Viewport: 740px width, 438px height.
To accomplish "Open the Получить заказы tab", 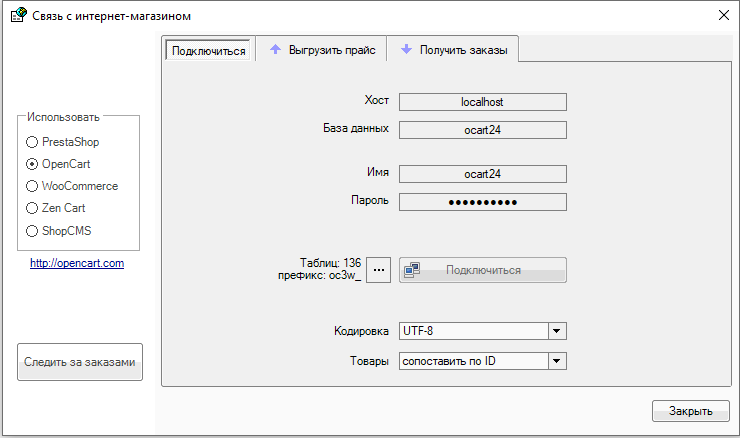I will [x=453, y=49].
